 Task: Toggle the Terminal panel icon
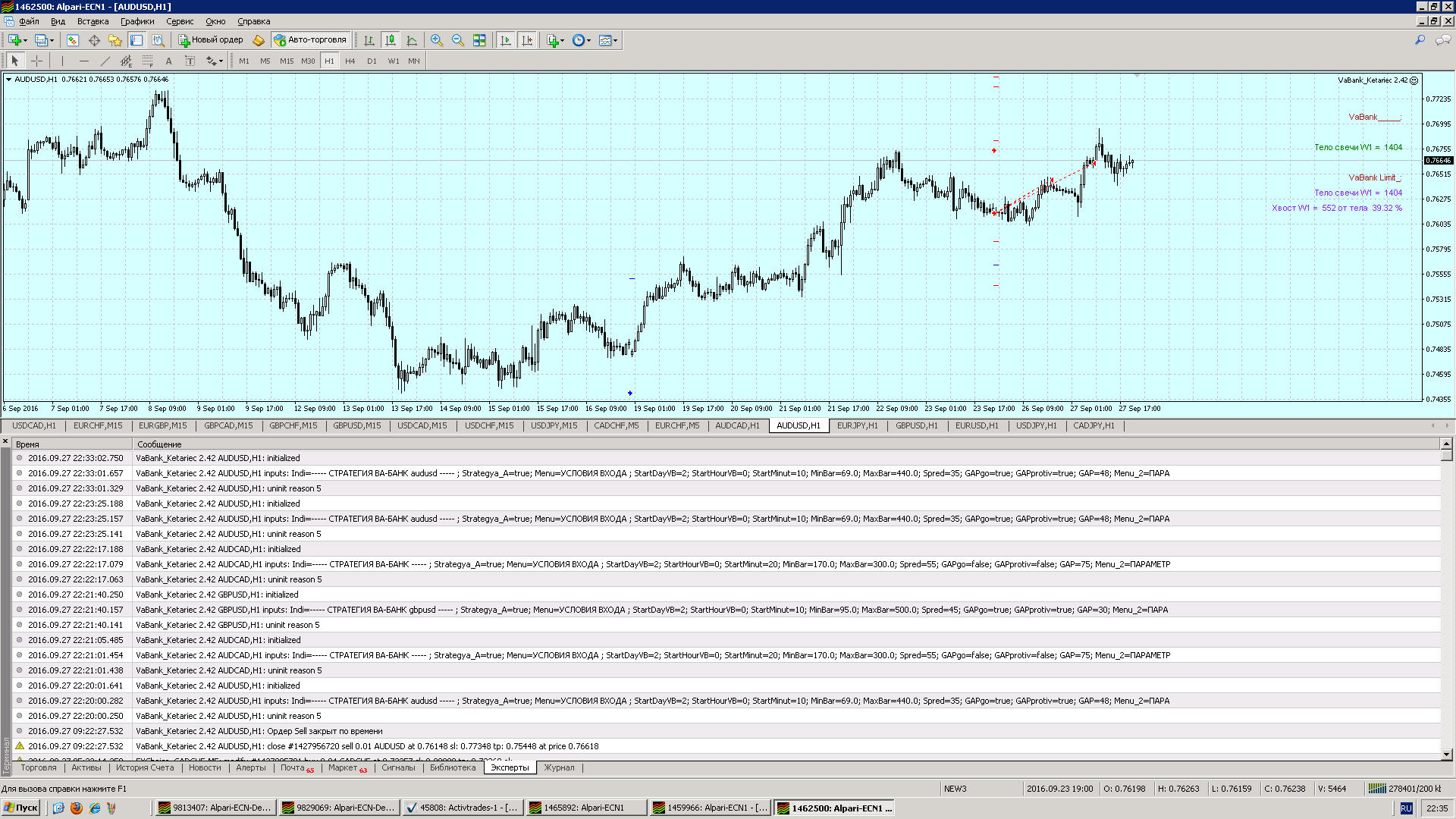pyautogui.click(x=136, y=40)
